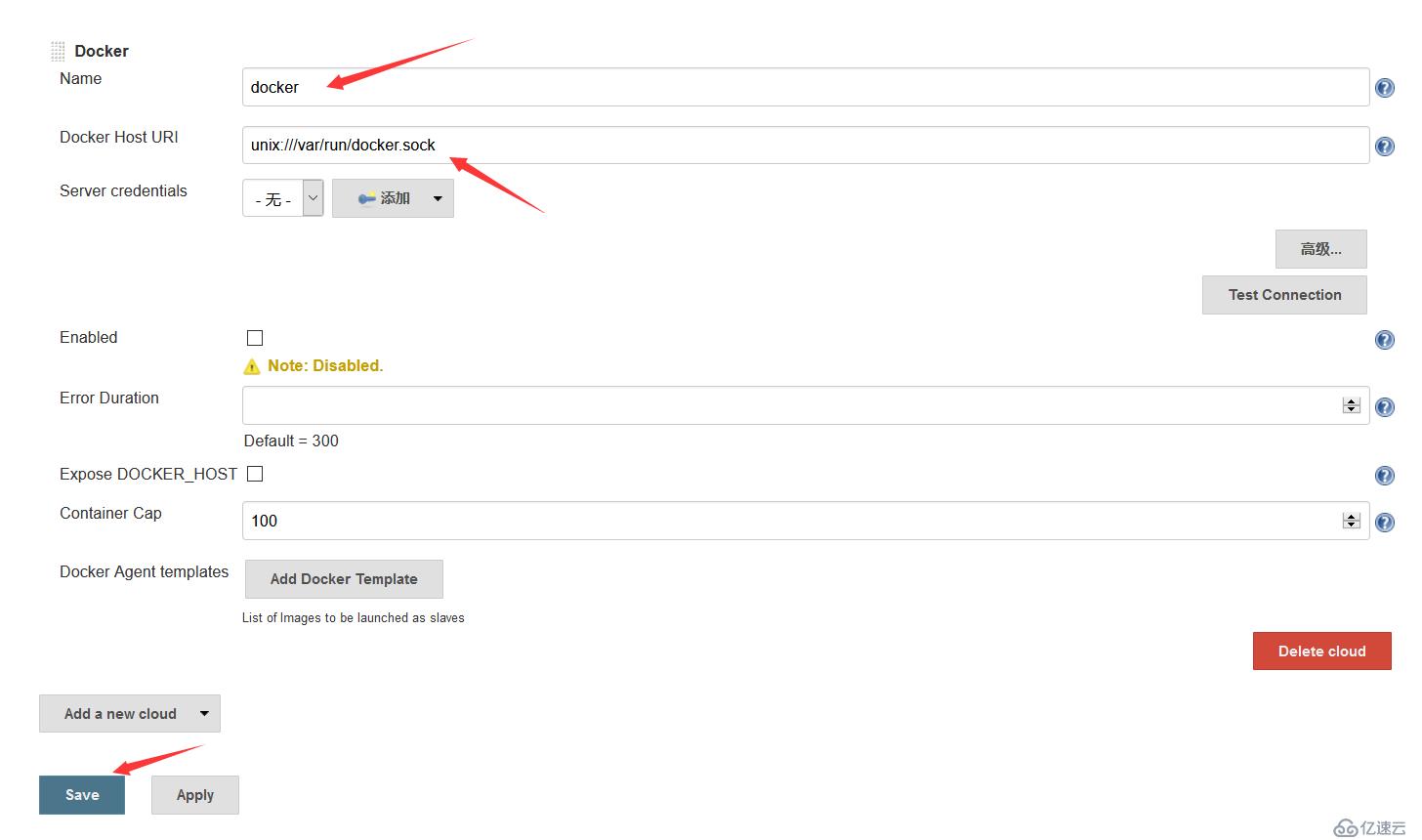
Task: Focus the Container Cap field showing 100
Action: pos(806,521)
